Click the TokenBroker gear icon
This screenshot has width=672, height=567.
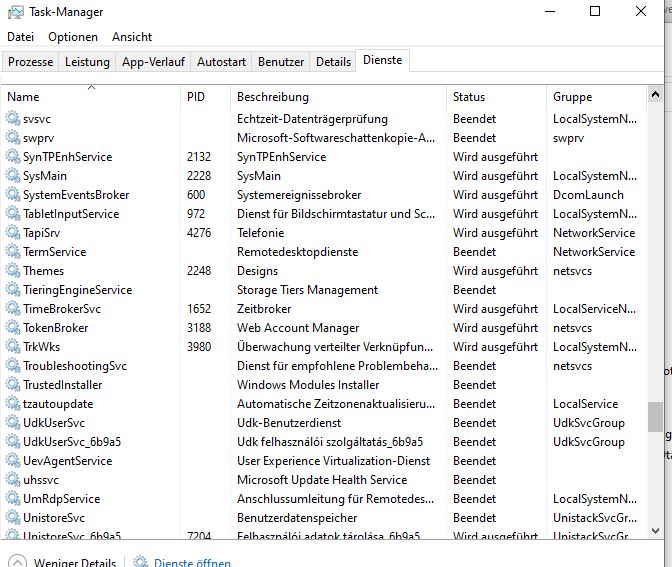coord(13,328)
